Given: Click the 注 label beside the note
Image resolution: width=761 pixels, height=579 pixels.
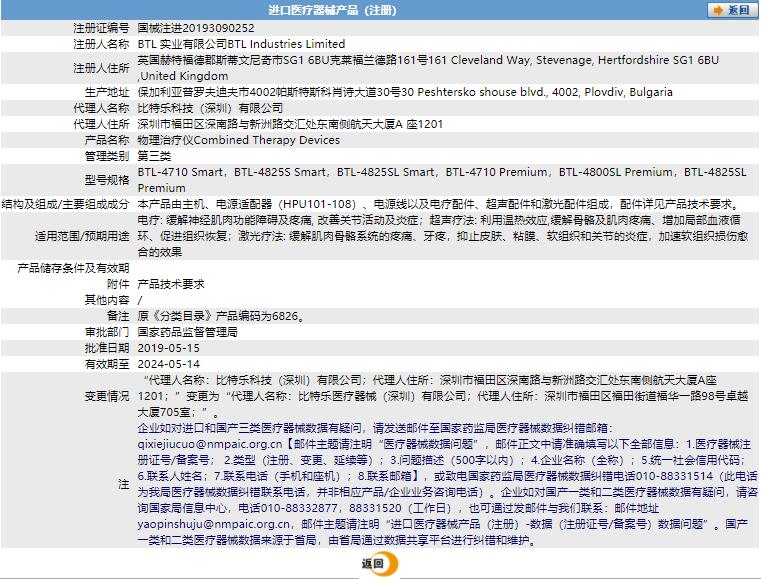Looking at the screenshot, I should point(124,484).
